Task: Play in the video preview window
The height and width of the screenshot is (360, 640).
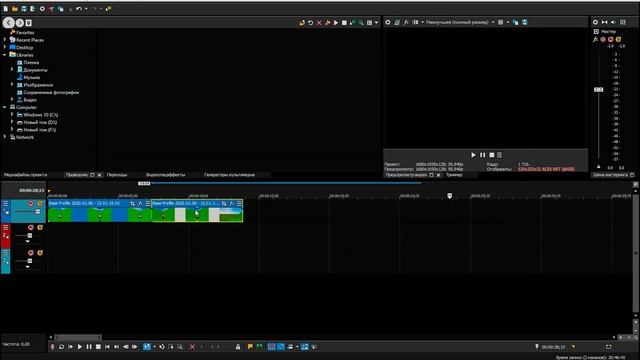Action: 473,155
